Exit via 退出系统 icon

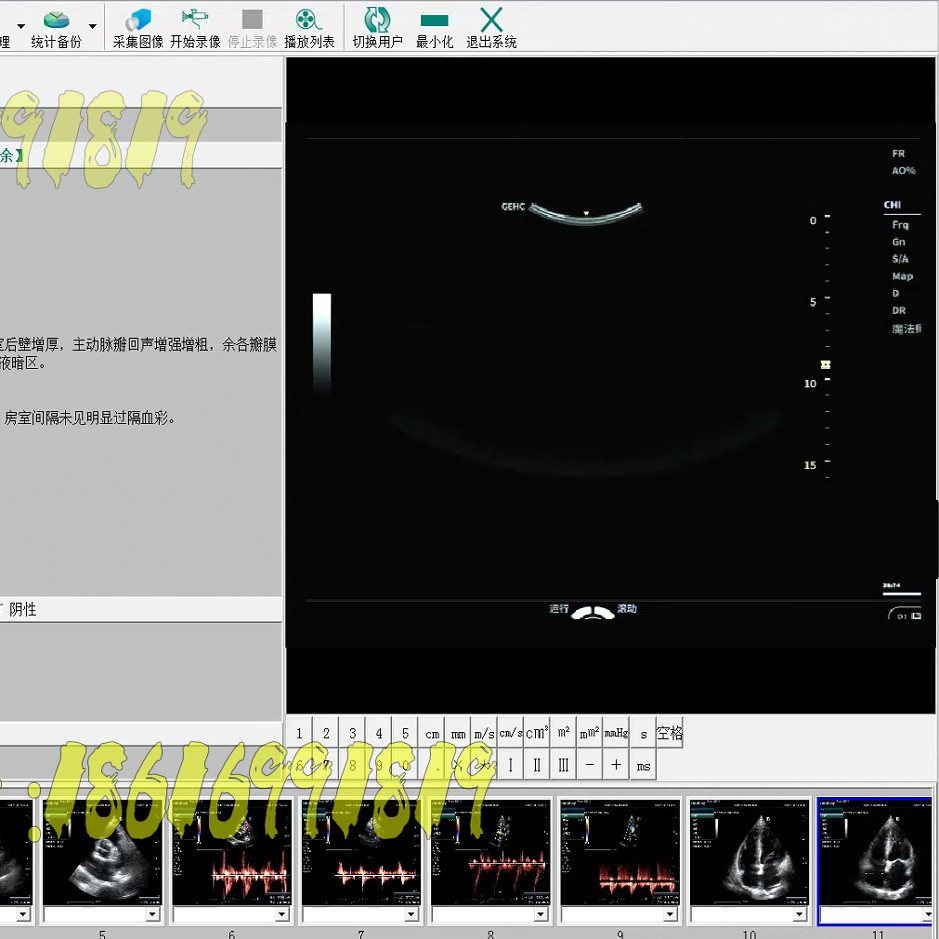coord(491,28)
